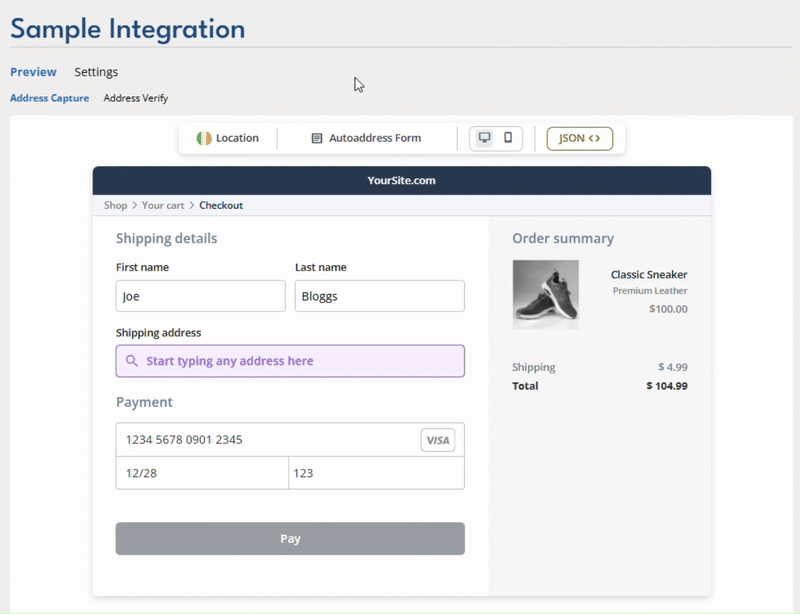
Task: Click the card expiry date field
Action: [201, 473]
